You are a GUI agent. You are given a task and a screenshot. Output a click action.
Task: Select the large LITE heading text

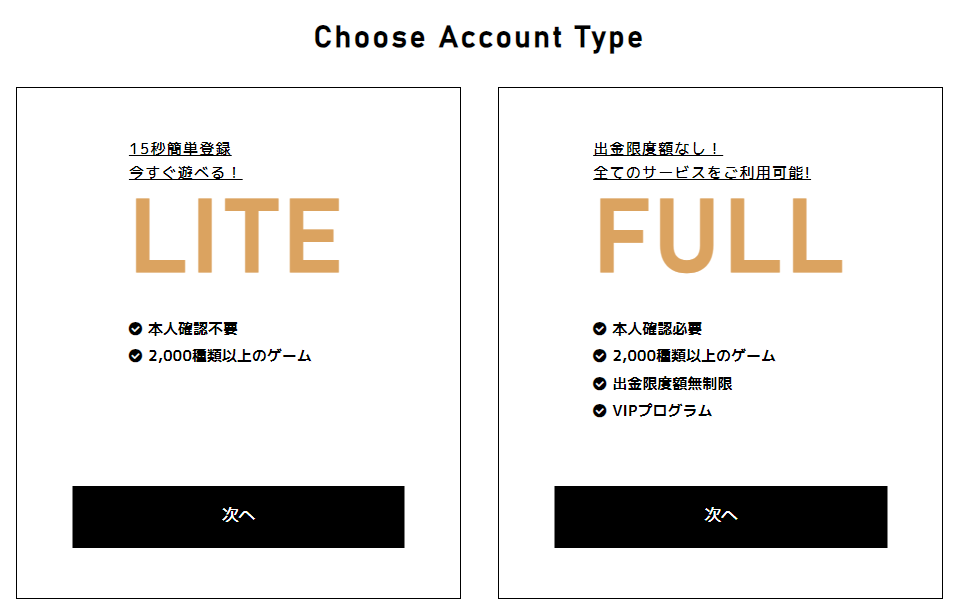tap(236, 236)
